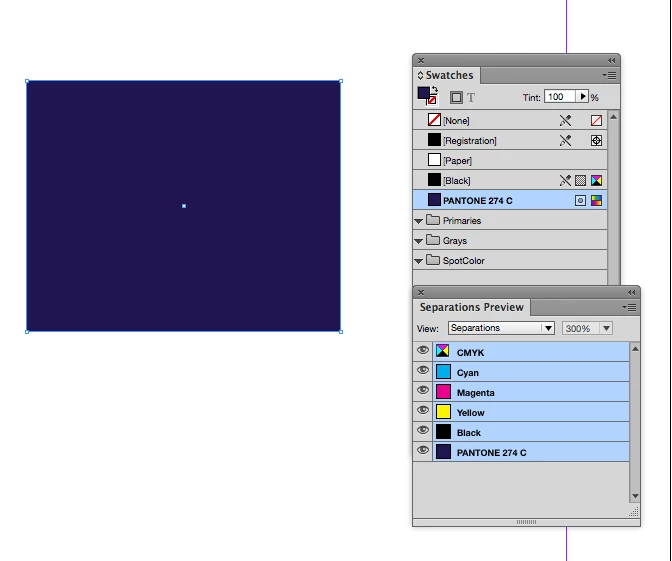This screenshot has height=561, width=672.
Task: Click the Magenta plate color chip
Action: tap(443, 392)
